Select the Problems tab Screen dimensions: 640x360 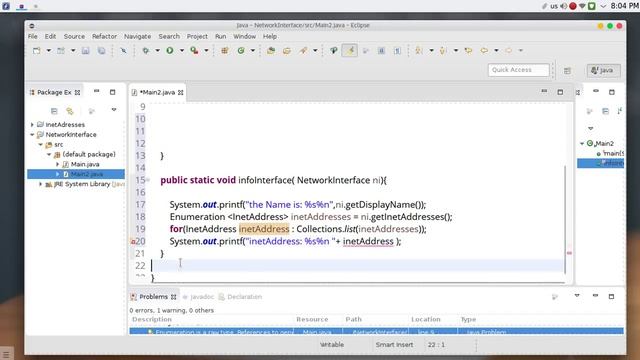[153, 297]
